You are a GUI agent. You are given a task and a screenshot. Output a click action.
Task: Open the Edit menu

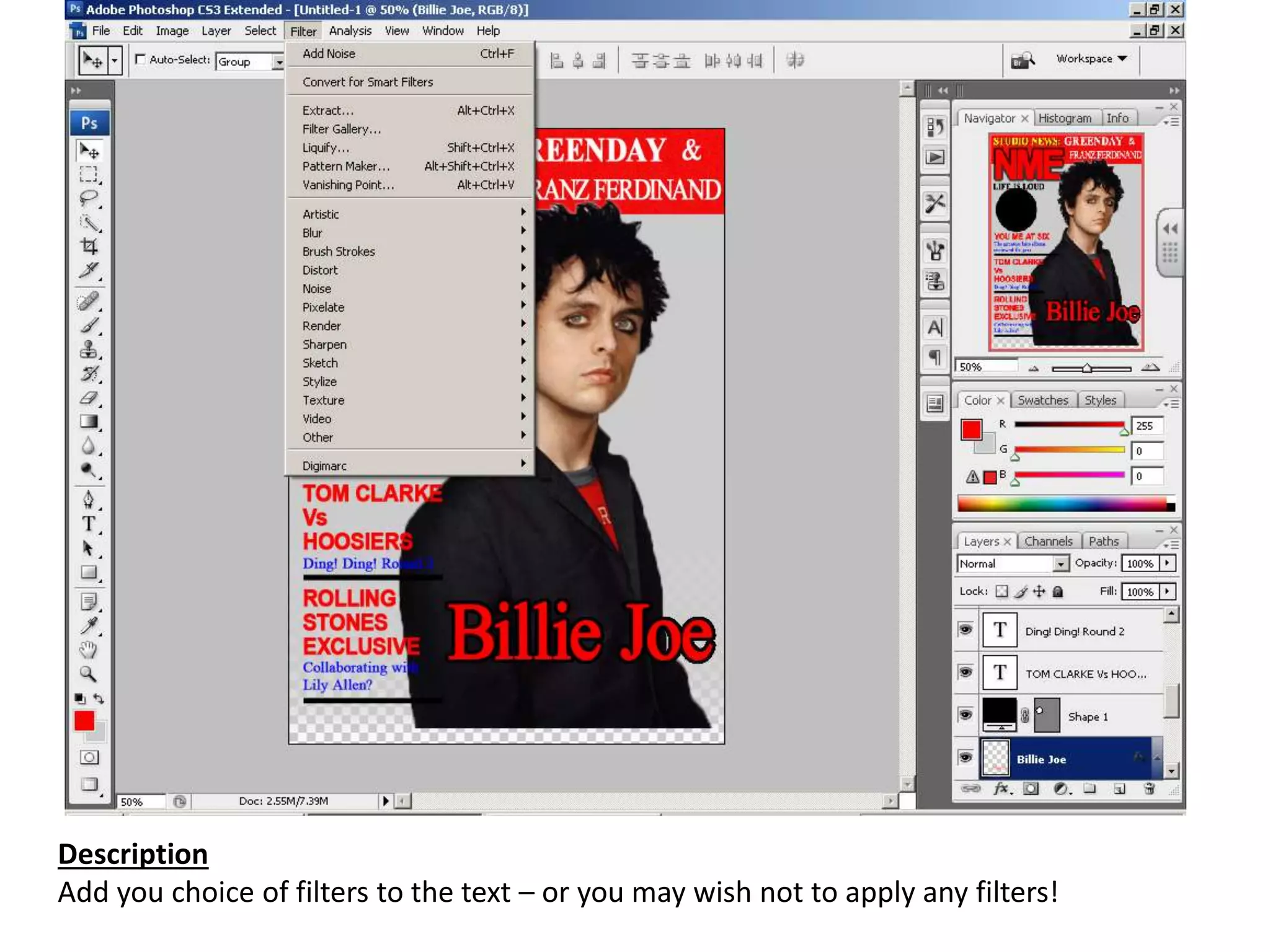click(132, 31)
